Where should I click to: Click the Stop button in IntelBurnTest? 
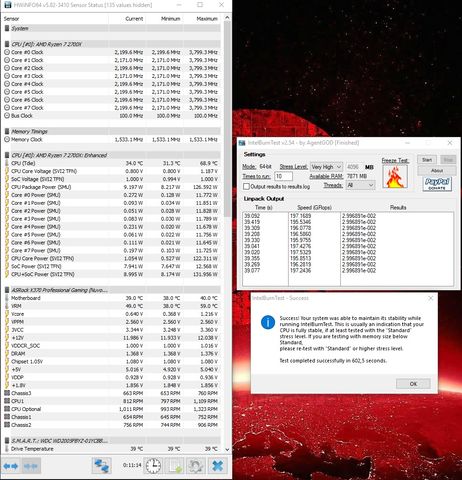[x=448, y=160]
